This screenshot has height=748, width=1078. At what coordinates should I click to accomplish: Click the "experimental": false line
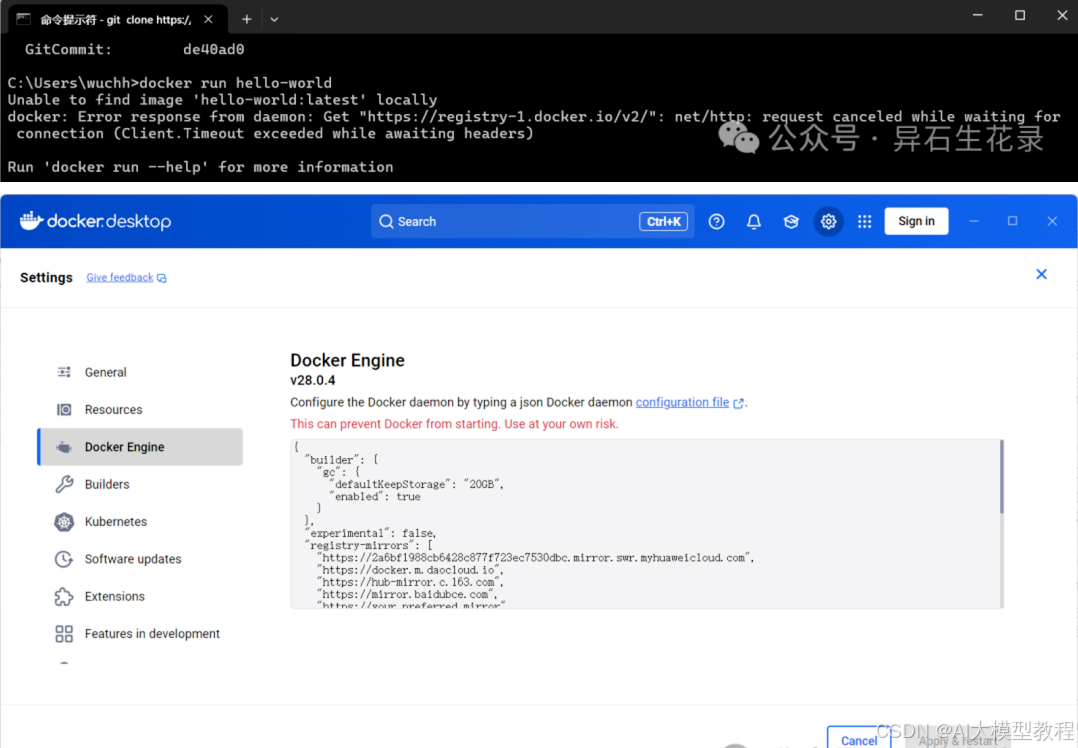(x=371, y=534)
